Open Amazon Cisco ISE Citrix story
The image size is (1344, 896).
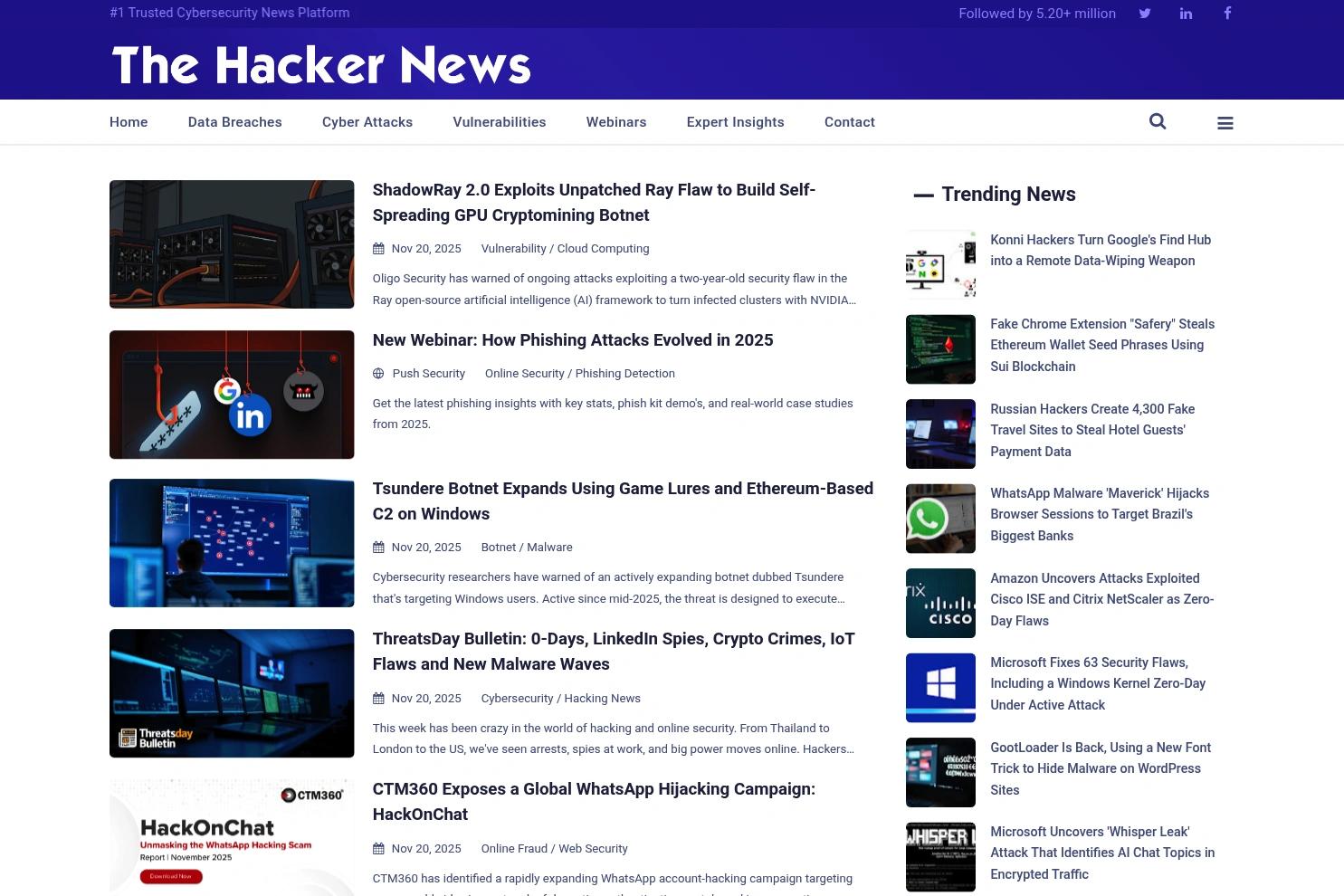click(1101, 599)
